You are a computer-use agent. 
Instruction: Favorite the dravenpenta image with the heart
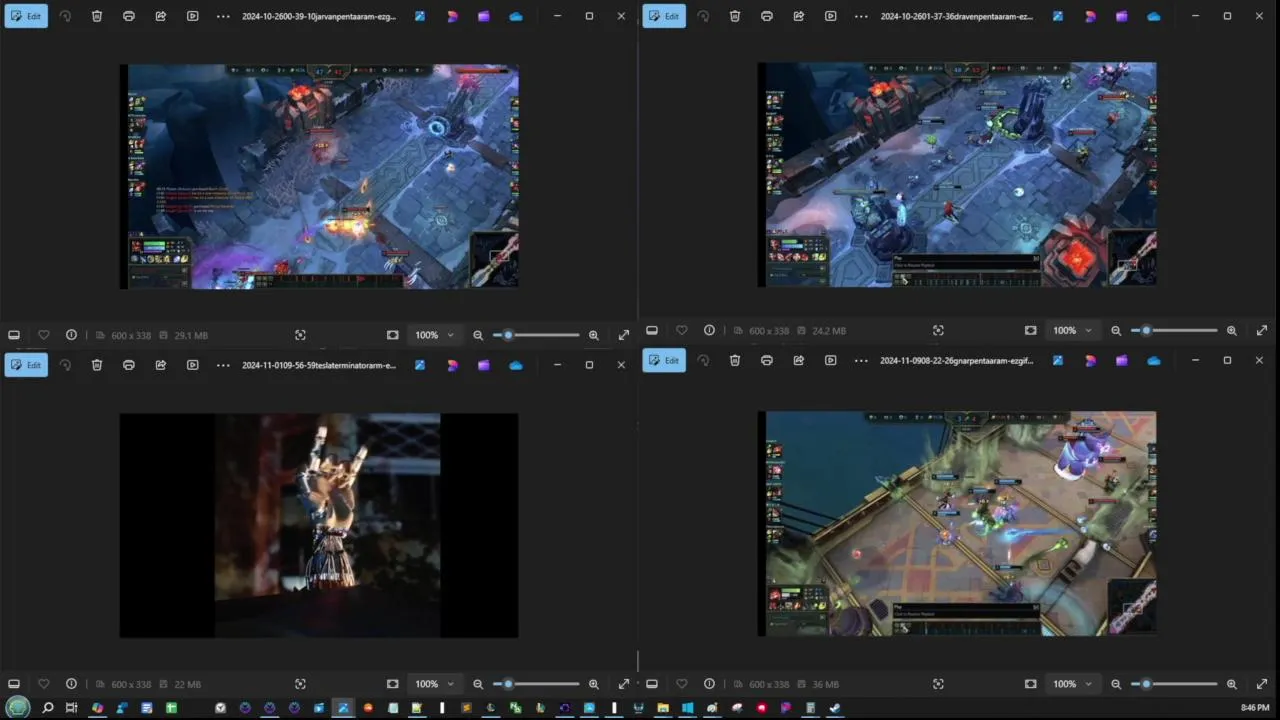681,330
